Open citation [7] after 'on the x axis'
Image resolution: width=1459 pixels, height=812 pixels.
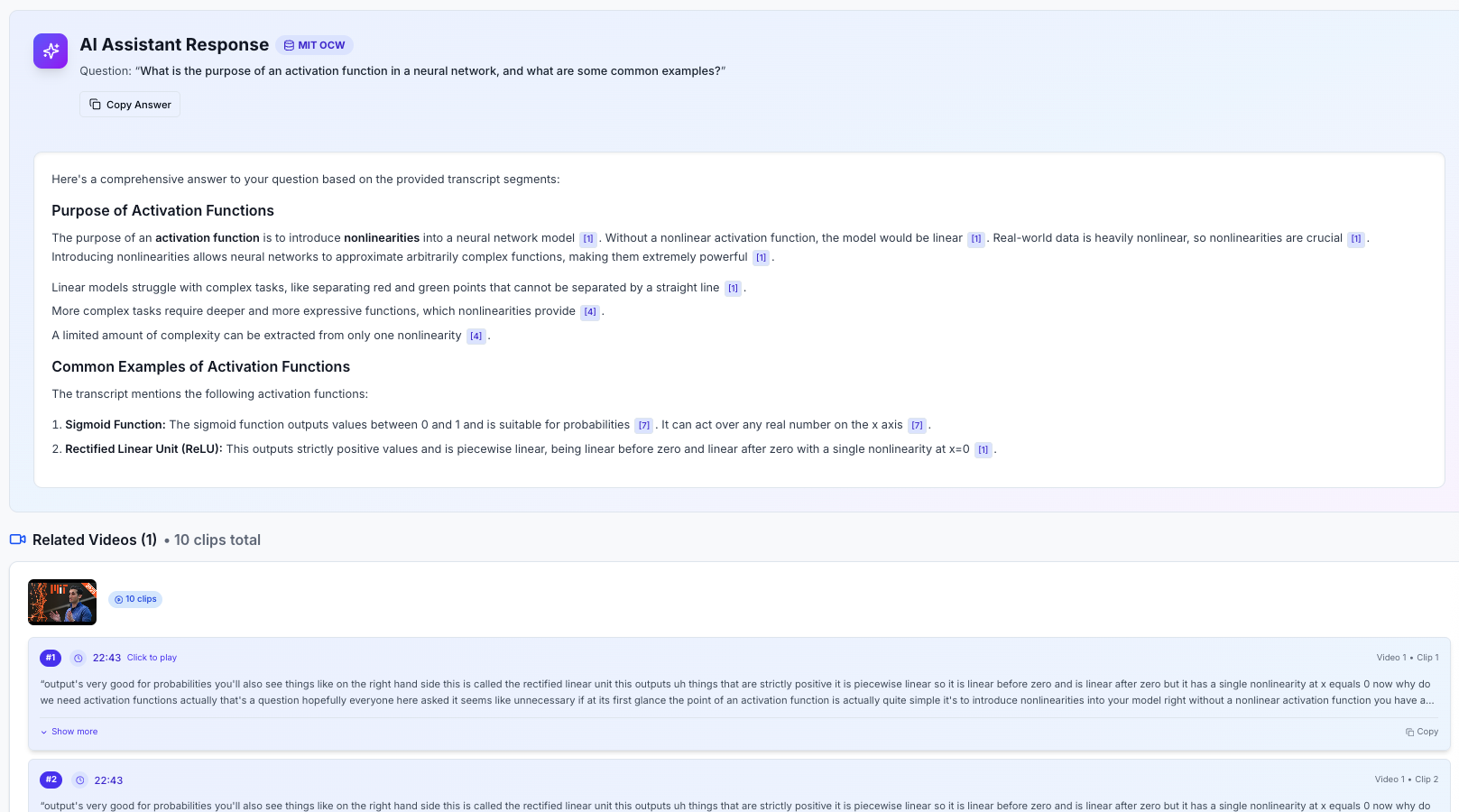[x=918, y=426]
